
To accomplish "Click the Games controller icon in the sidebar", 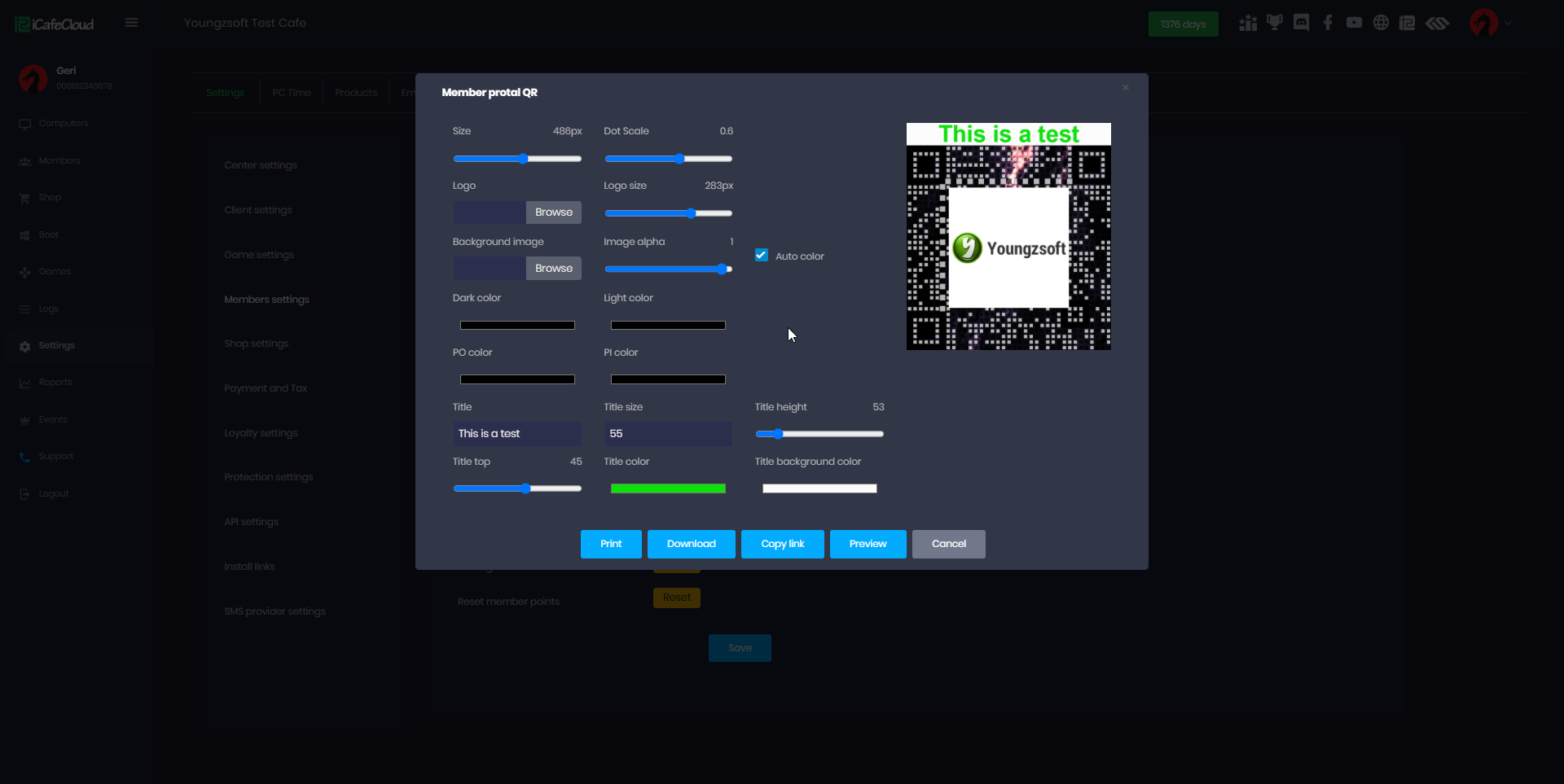I will 24,272.
